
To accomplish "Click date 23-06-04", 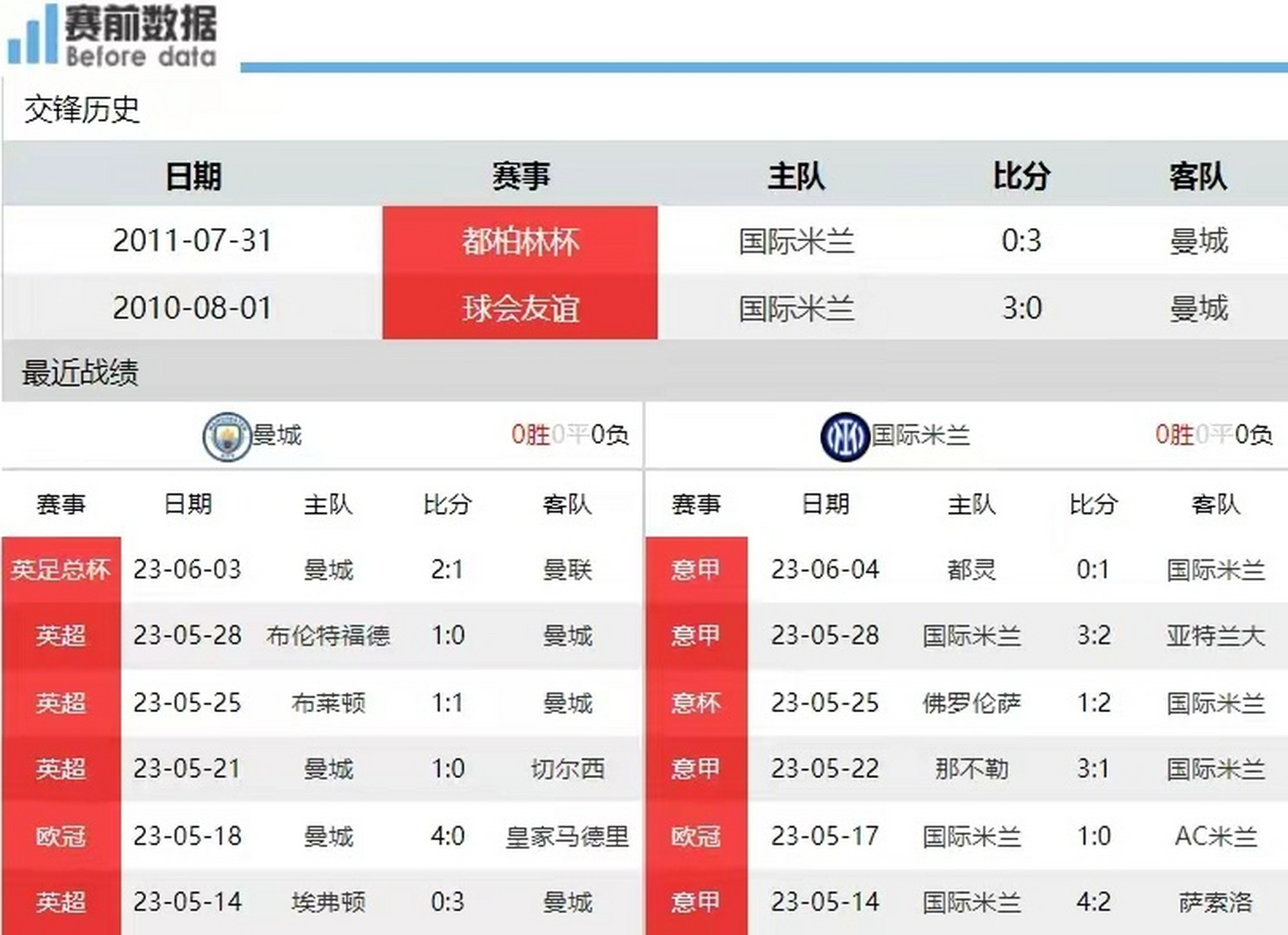I will click(x=825, y=569).
